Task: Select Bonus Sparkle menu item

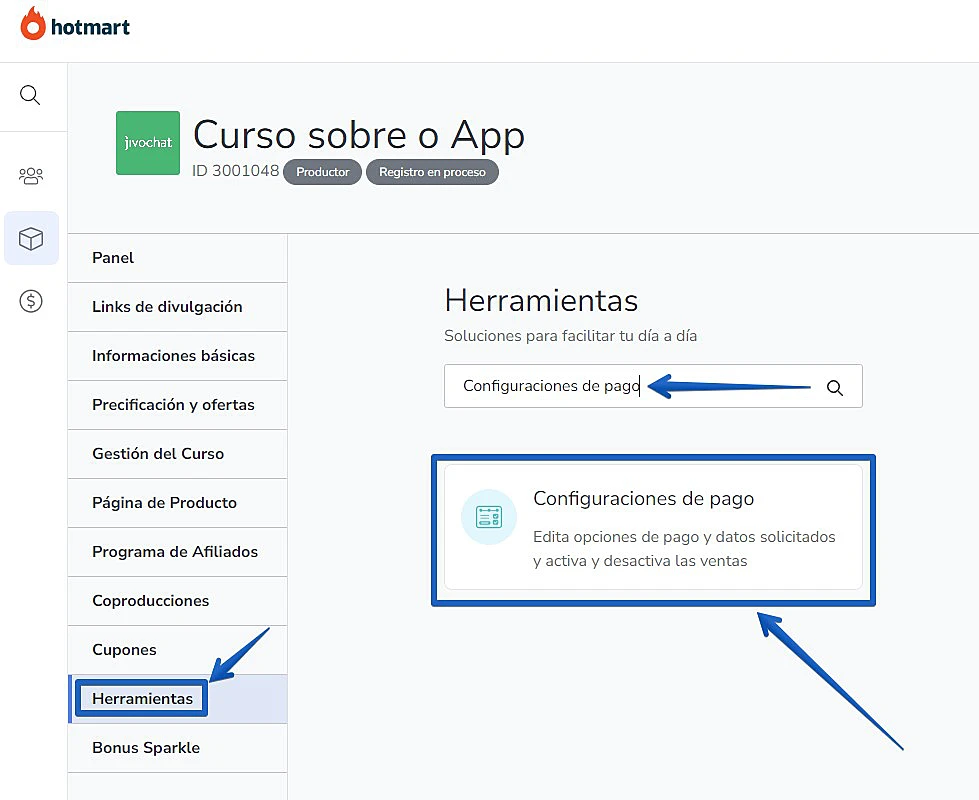Action: click(146, 748)
